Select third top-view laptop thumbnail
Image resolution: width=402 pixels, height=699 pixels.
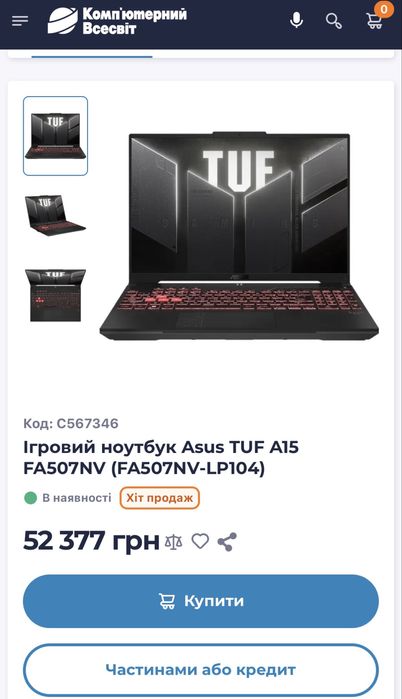point(55,295)
